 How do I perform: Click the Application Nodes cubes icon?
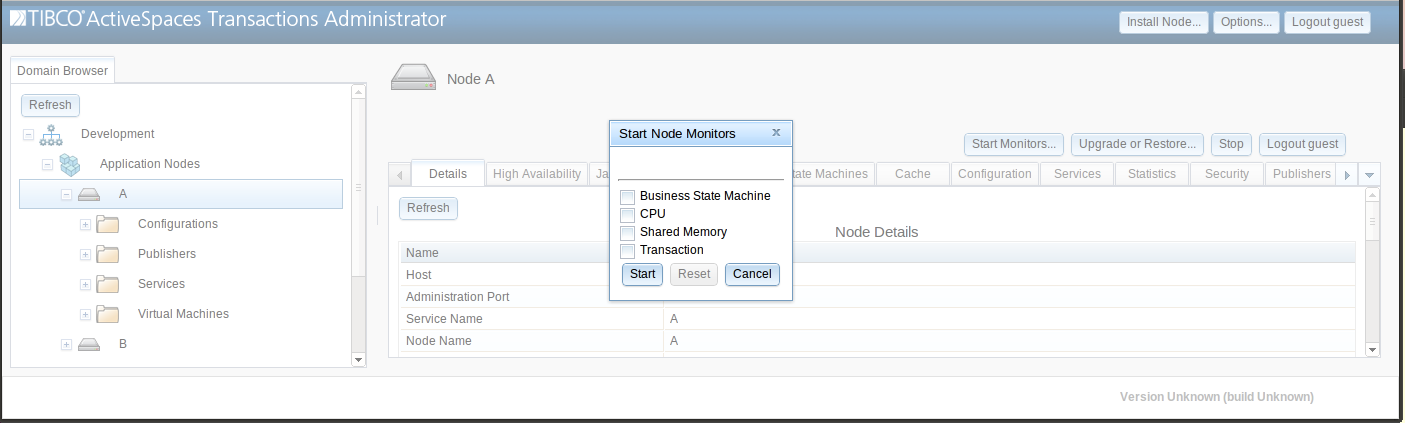click(x=70, y=164)
